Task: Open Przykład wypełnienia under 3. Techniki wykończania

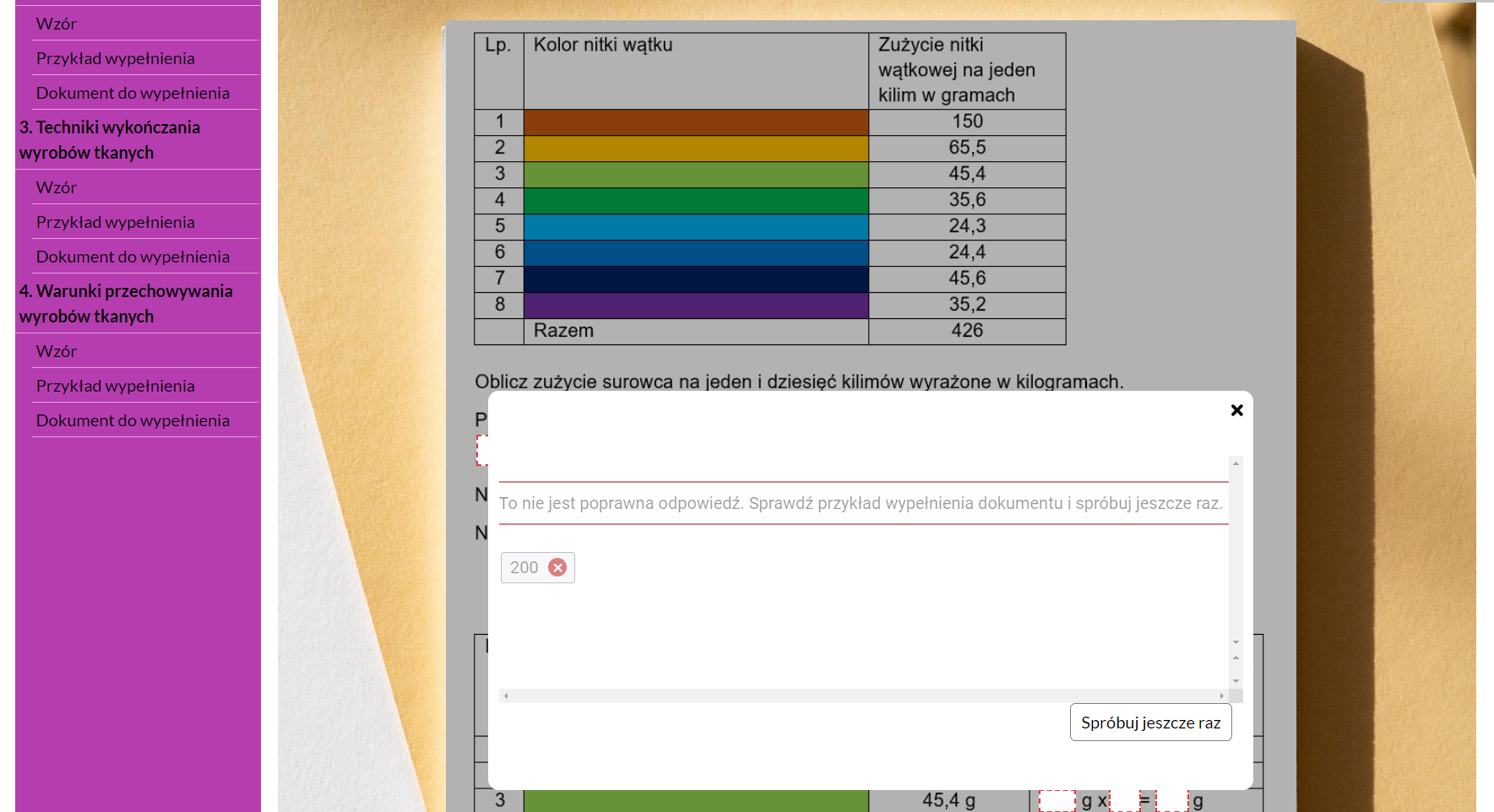Action: click(x=116, y=222)
